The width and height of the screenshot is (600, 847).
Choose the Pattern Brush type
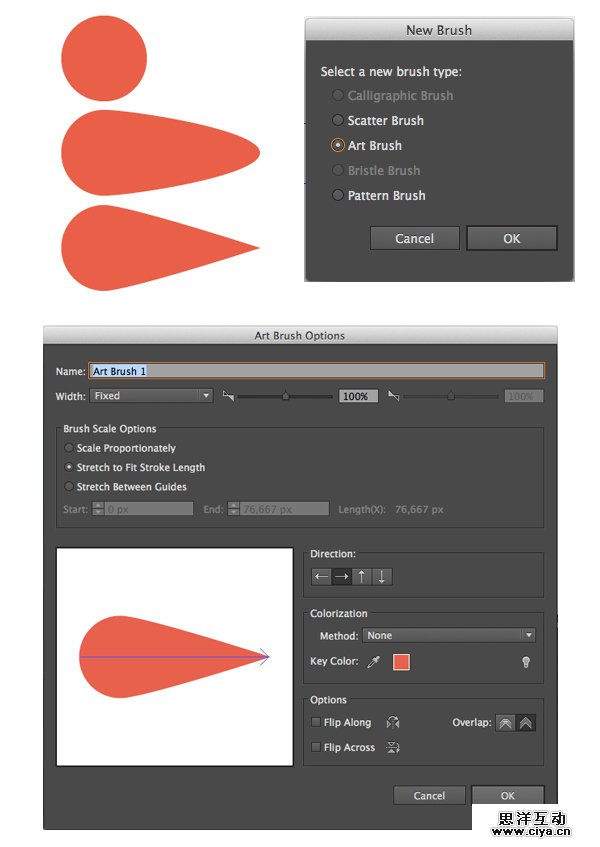pos(338,195)
